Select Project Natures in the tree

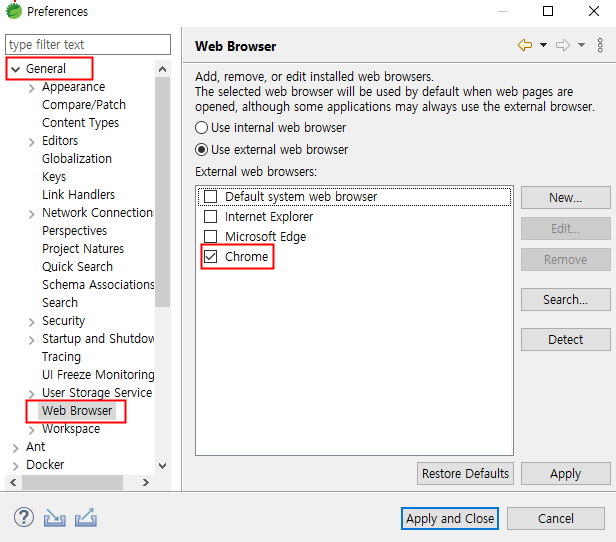coord(83,249)
